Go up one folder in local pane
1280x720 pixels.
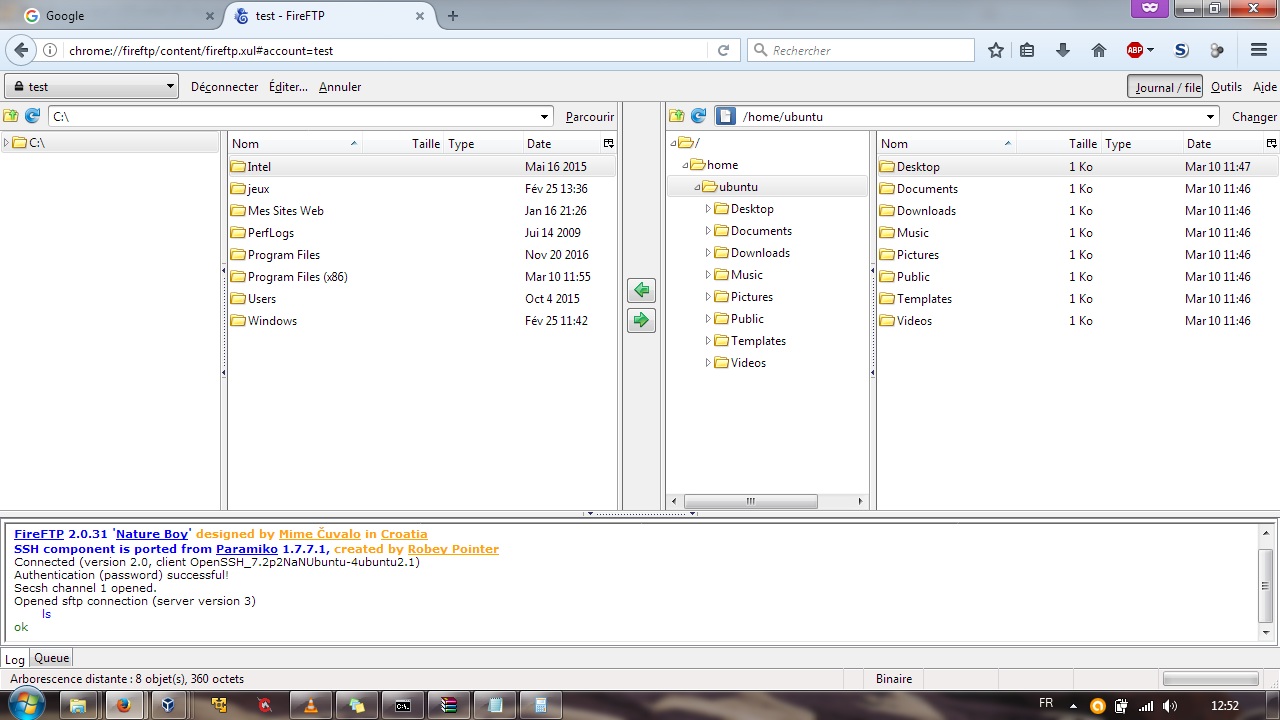[11, 116]
